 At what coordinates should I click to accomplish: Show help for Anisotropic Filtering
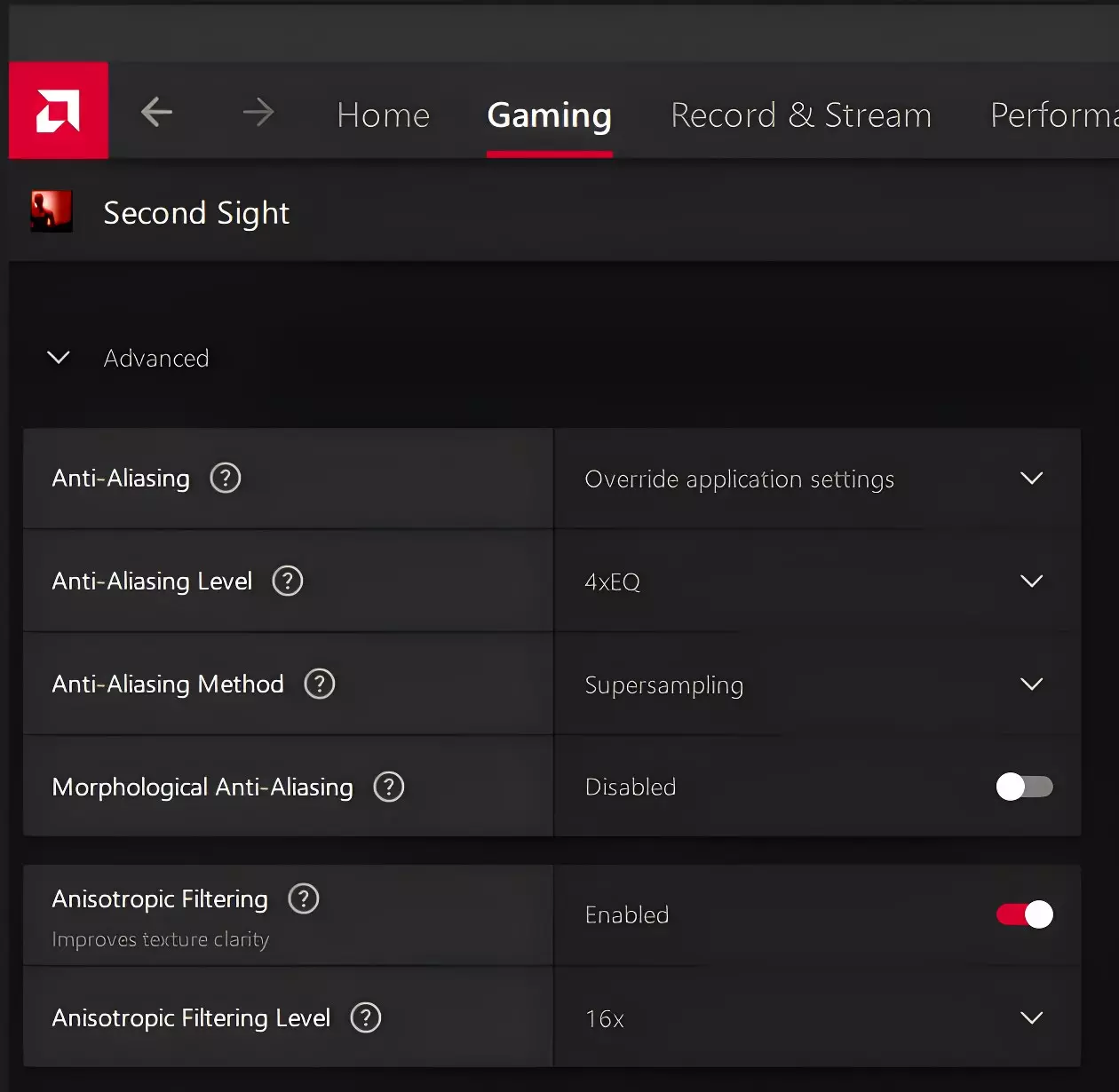click(x=304, y=898)
